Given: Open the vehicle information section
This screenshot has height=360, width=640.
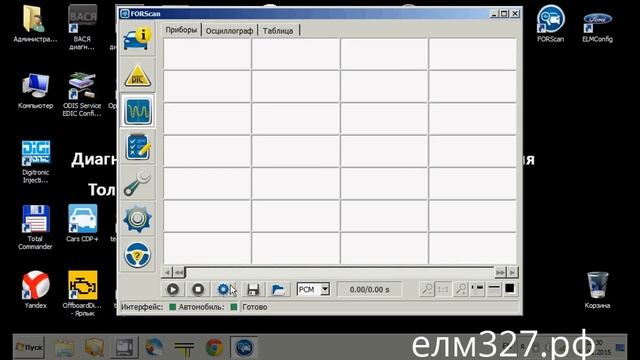Looking at the screenshot, I should [x=138, y=39].
